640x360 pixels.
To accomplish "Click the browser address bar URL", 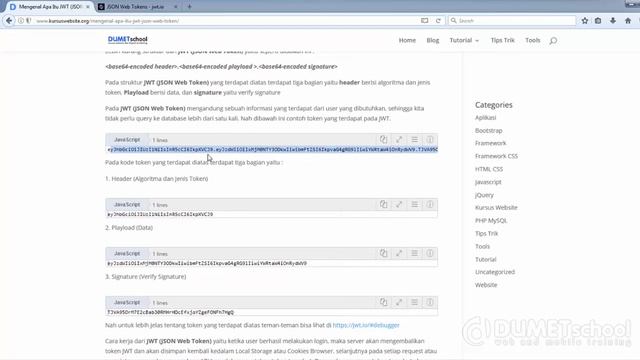I will pos(107,21).
